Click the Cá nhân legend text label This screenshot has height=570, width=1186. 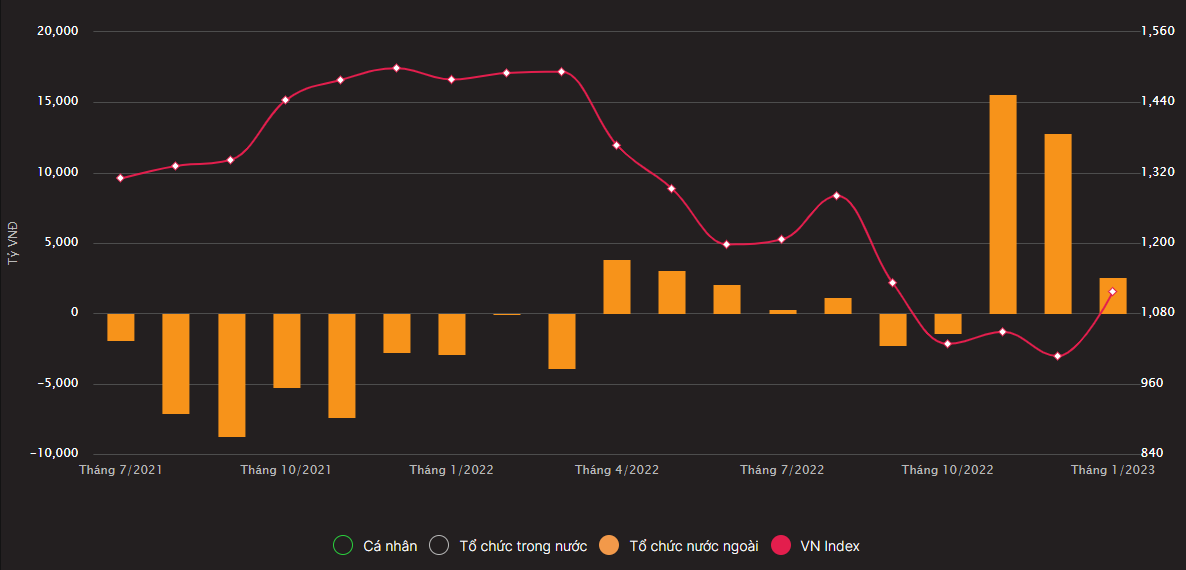point(390,546)
